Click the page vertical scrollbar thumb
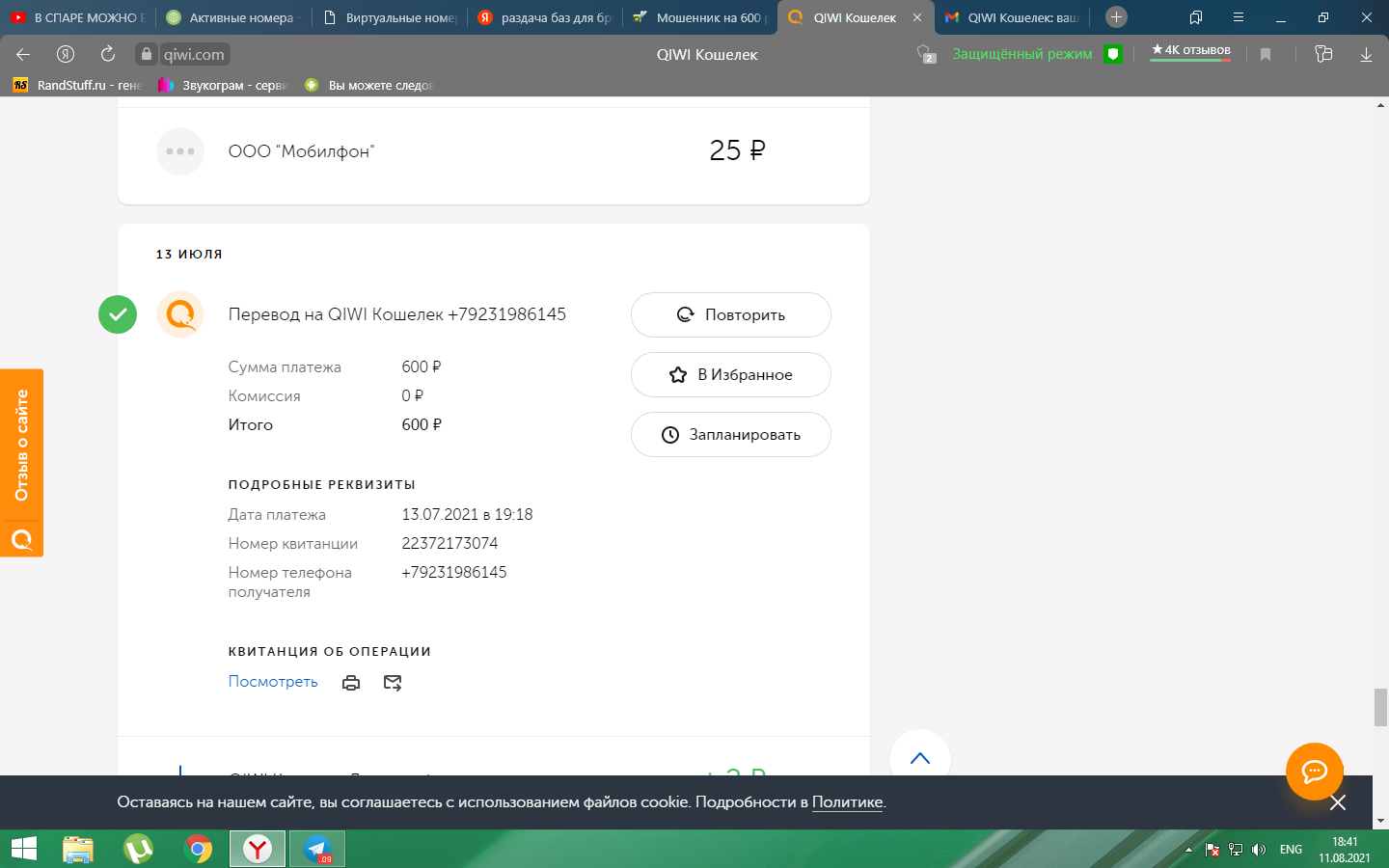The width and height of the screenshot is (1389, 868). coord(1380,707)
